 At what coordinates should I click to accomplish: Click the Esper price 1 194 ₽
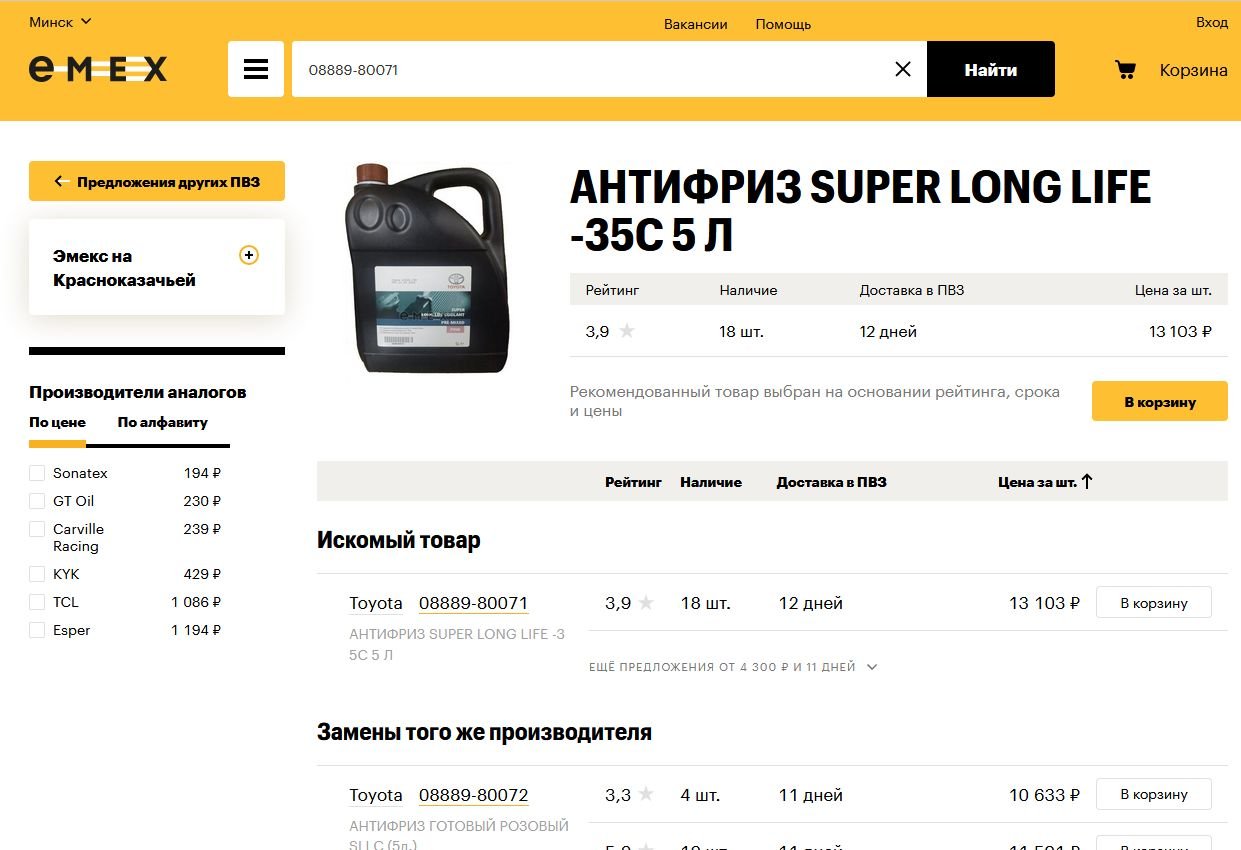click(x=196, y=630)
